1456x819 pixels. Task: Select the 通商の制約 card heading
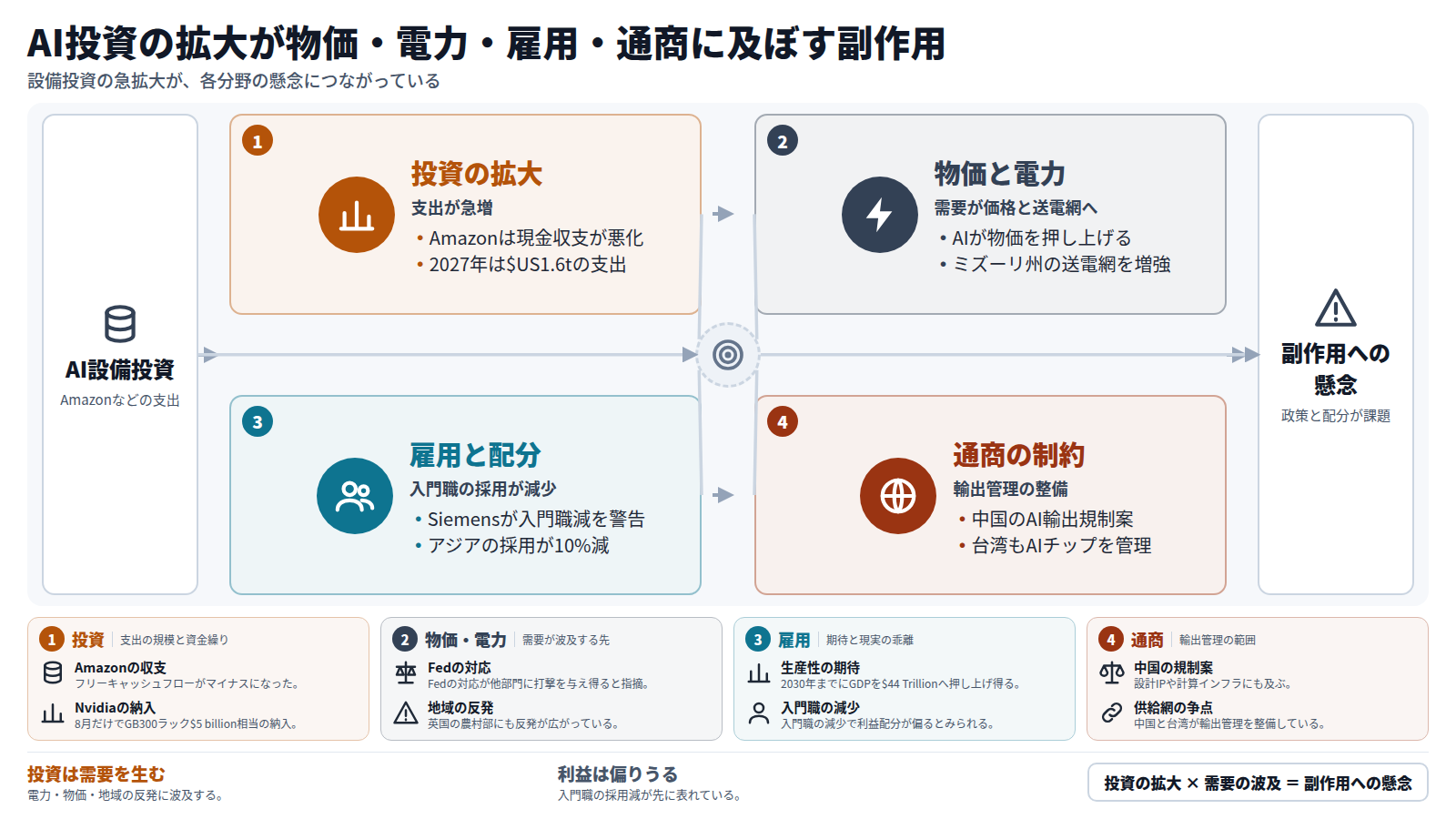(1018, 455)
